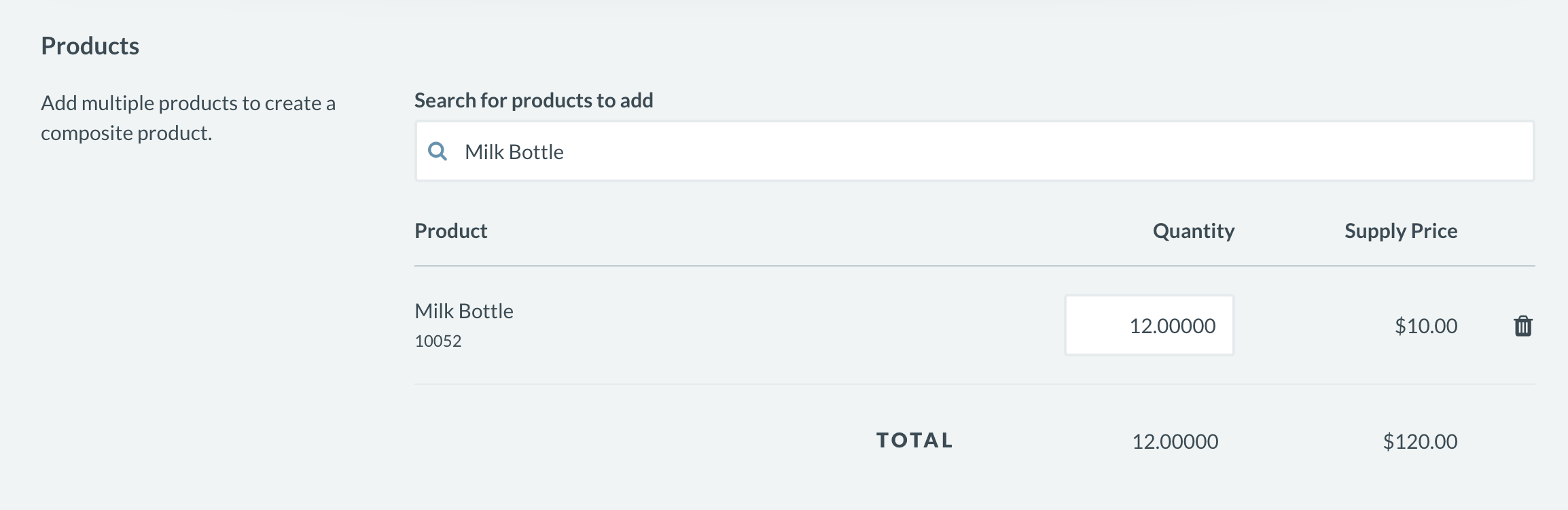
Task: Click the Milk Bottle quantity input
Action: tap(1149, 326)
